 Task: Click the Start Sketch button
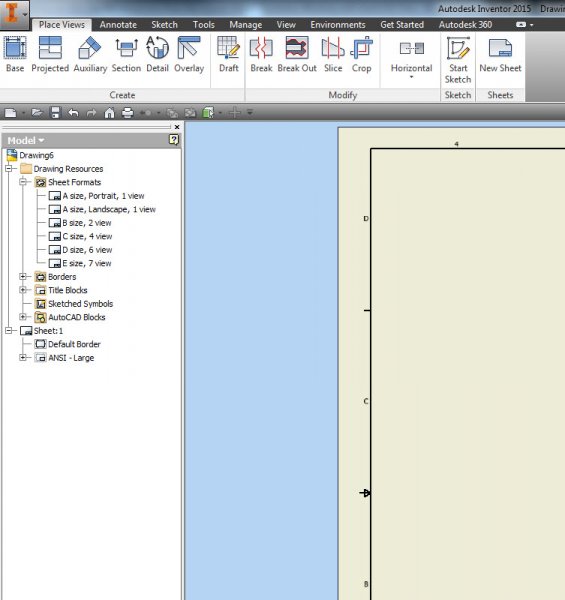point(458,60)
